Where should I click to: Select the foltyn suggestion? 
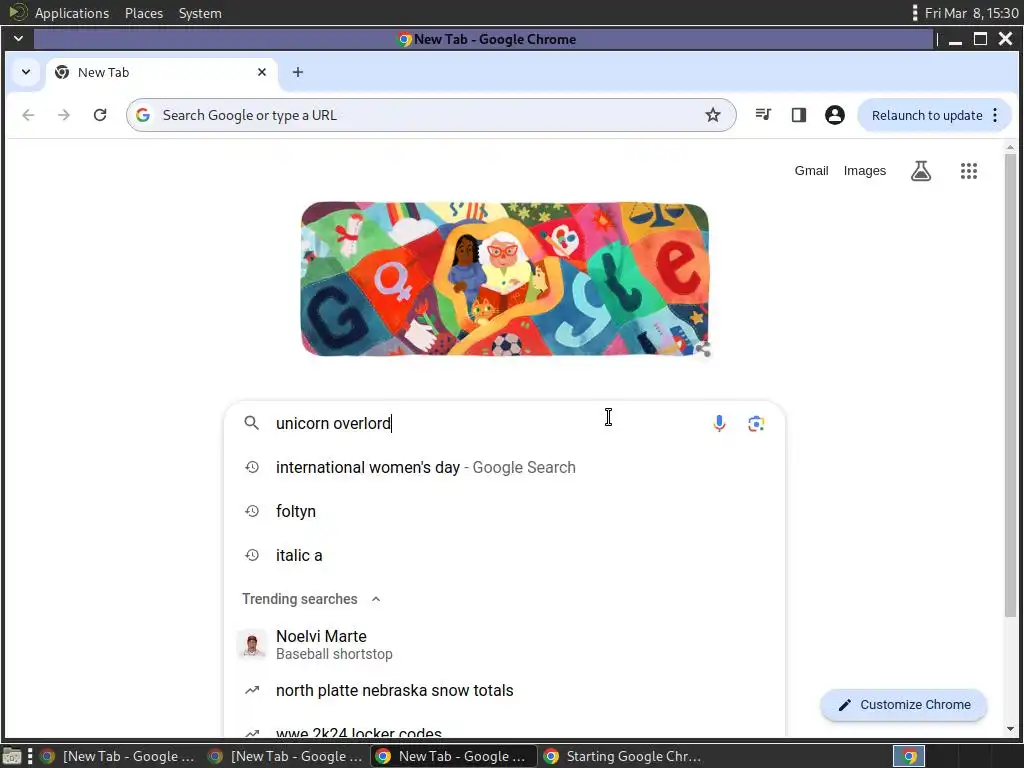[x=504, y=511]
